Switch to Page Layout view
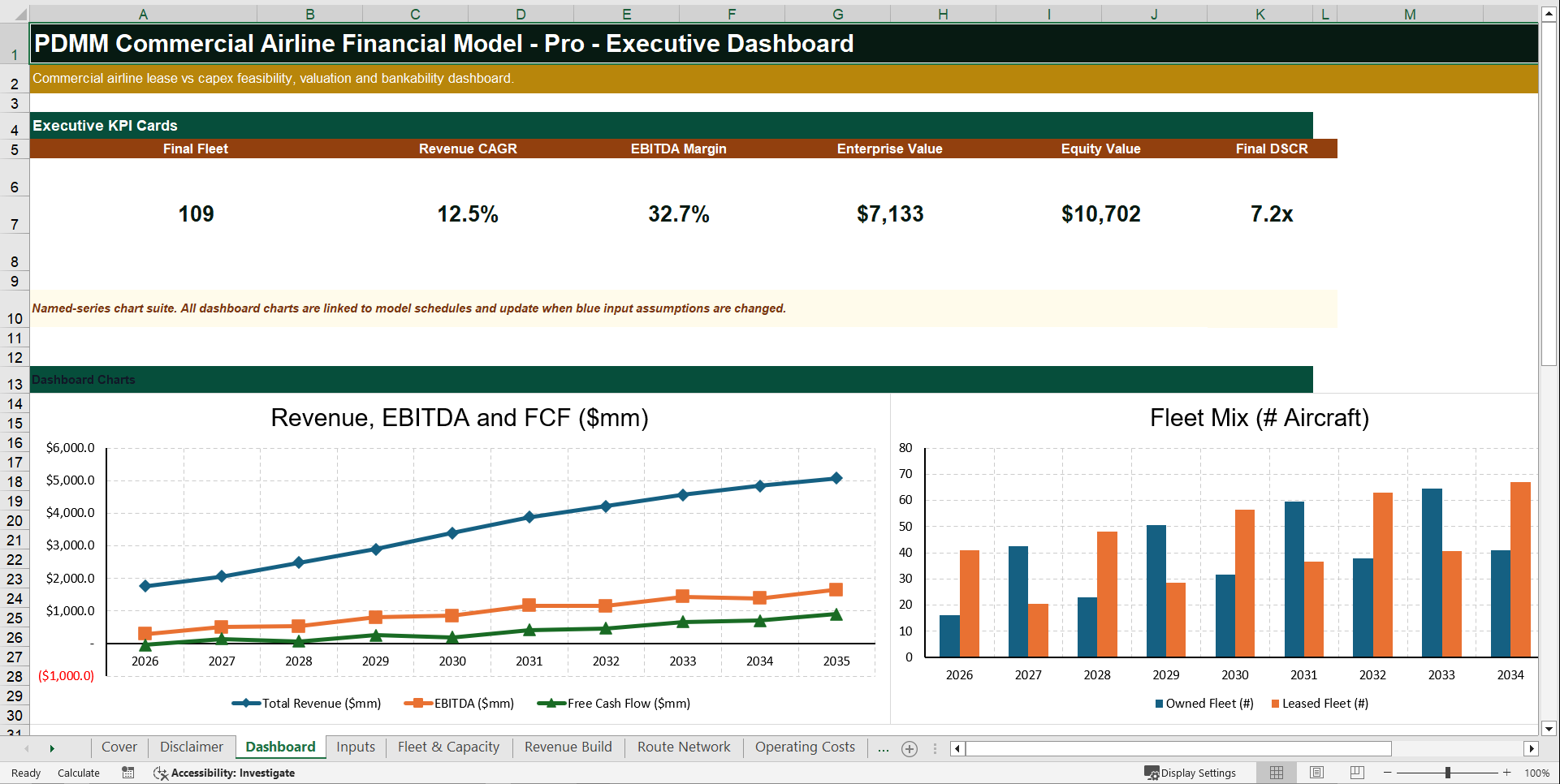 tap(1316, 773)
